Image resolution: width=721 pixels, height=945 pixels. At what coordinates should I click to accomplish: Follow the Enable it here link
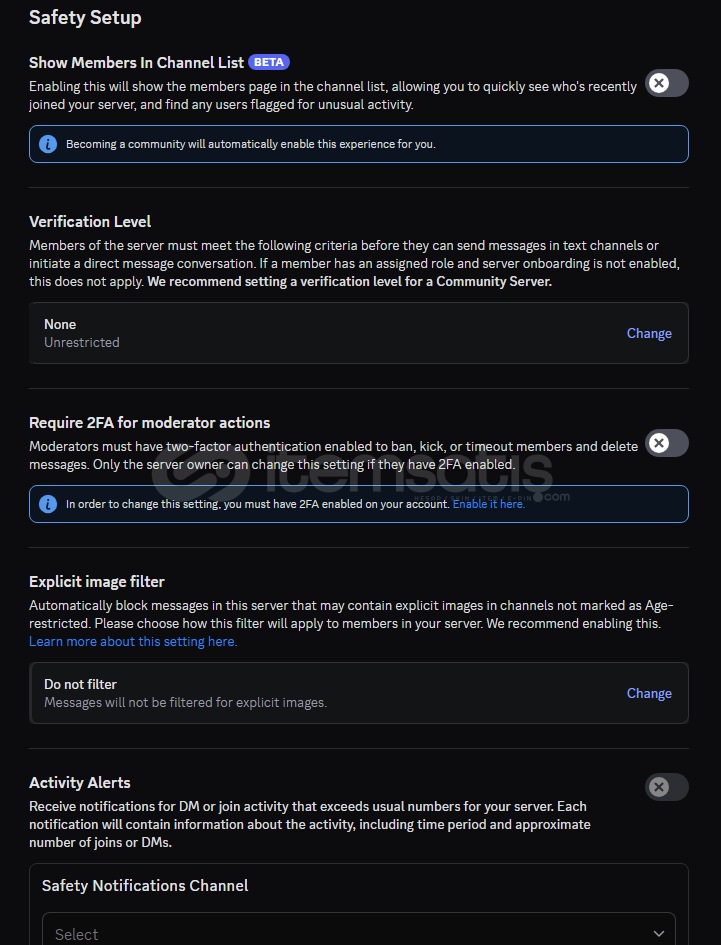click(489, 504)
